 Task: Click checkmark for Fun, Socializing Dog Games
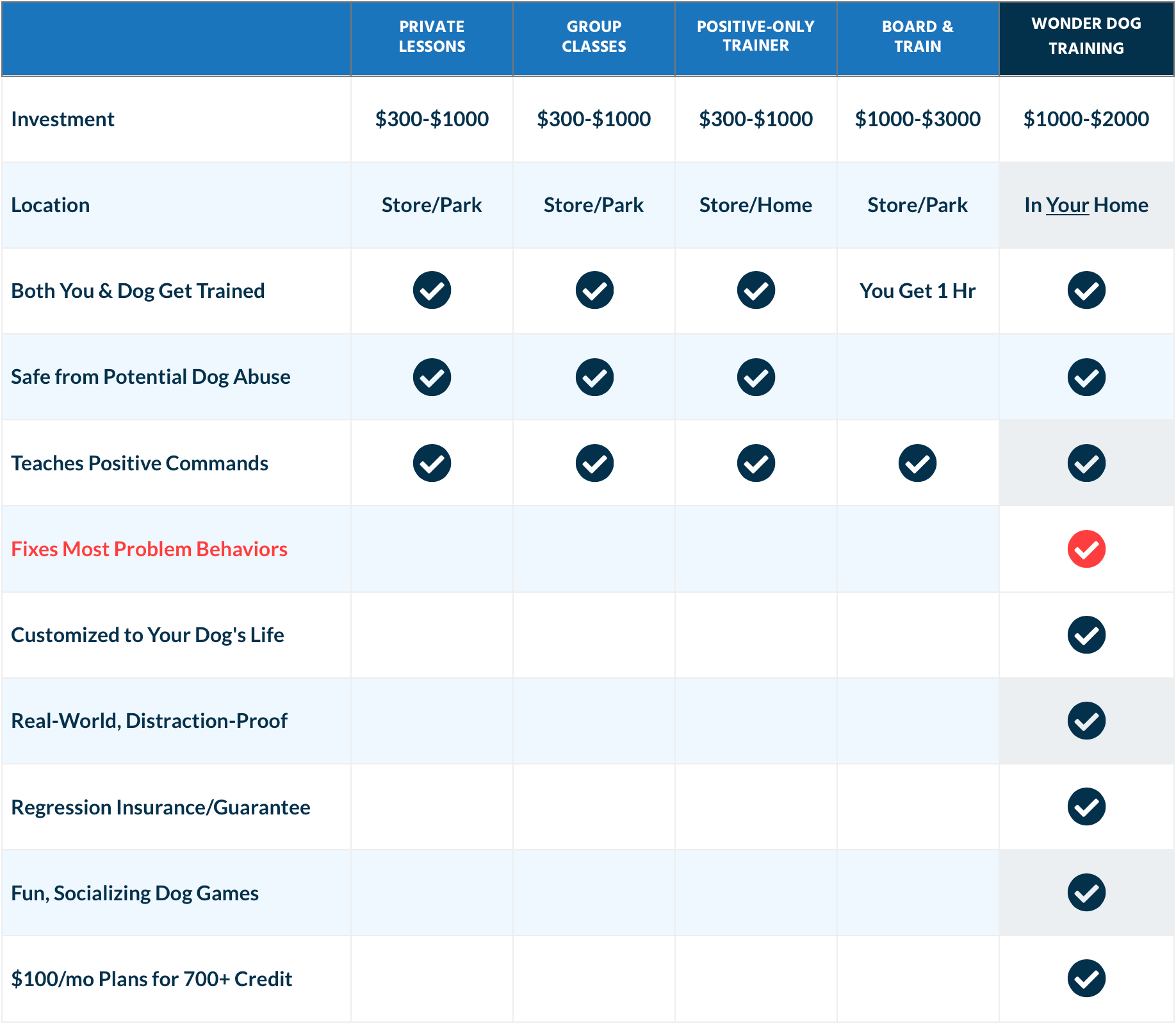1086,892
